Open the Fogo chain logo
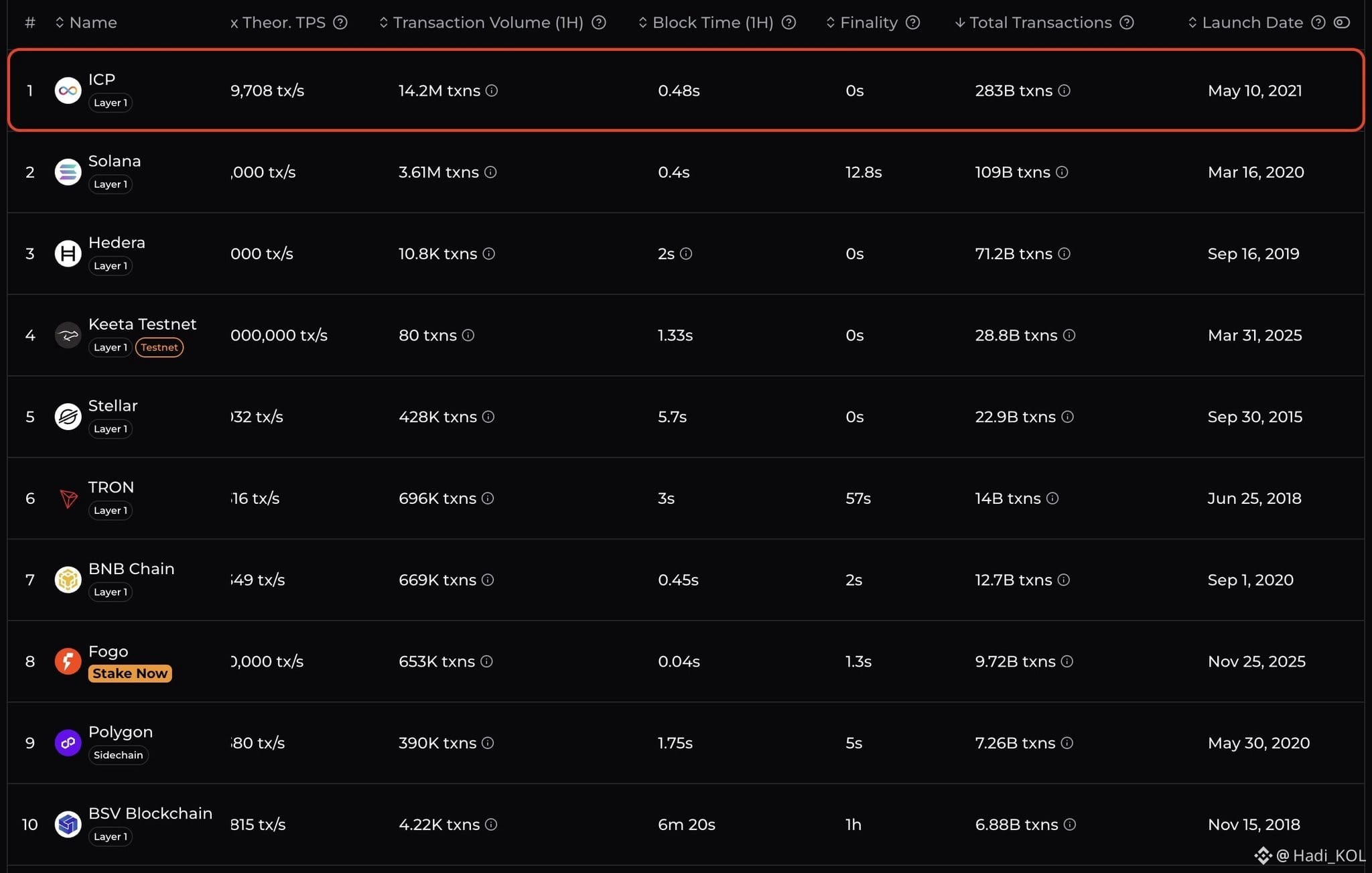 coord(68,661)
